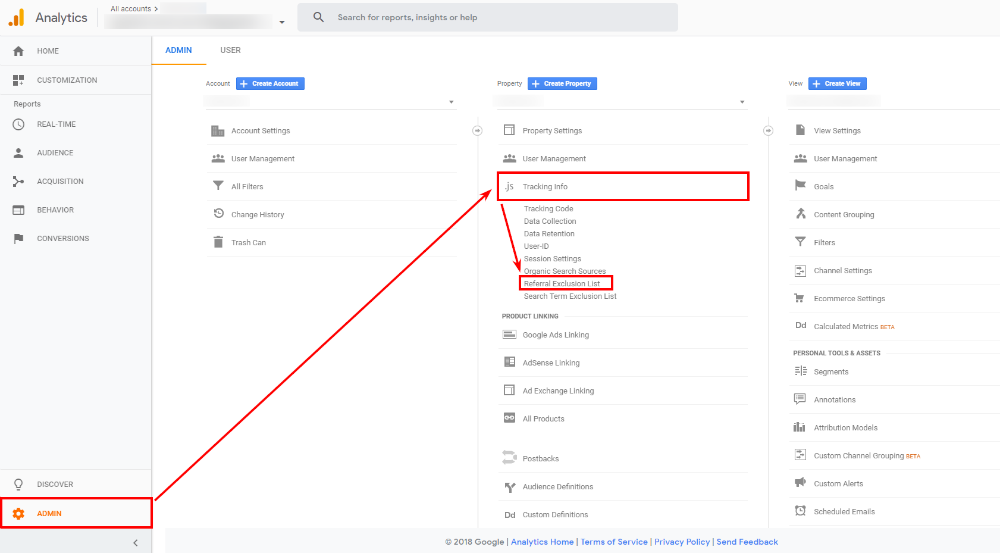Open the Home sidebar icon
Image resolution: width=1000 pixels, height=553 pixels.
click(18, 51)
